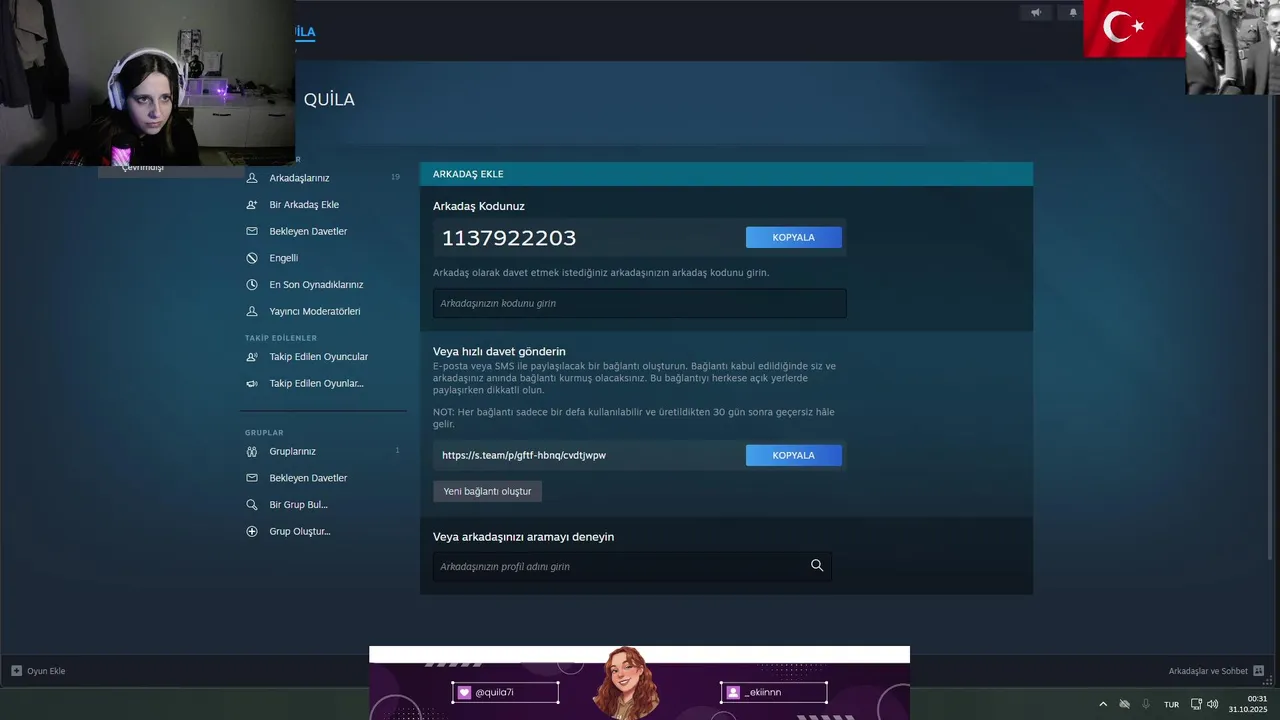Click the QUİLA profile name header
Image resolution: width=1280 pixels, height=720 pixels.
tap(329, 100)
